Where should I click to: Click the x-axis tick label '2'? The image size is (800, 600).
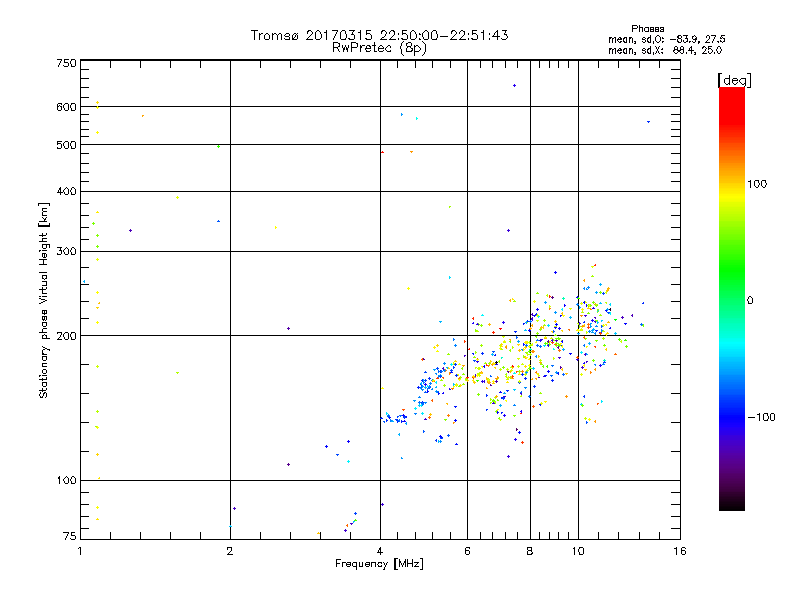pos(230,551)
